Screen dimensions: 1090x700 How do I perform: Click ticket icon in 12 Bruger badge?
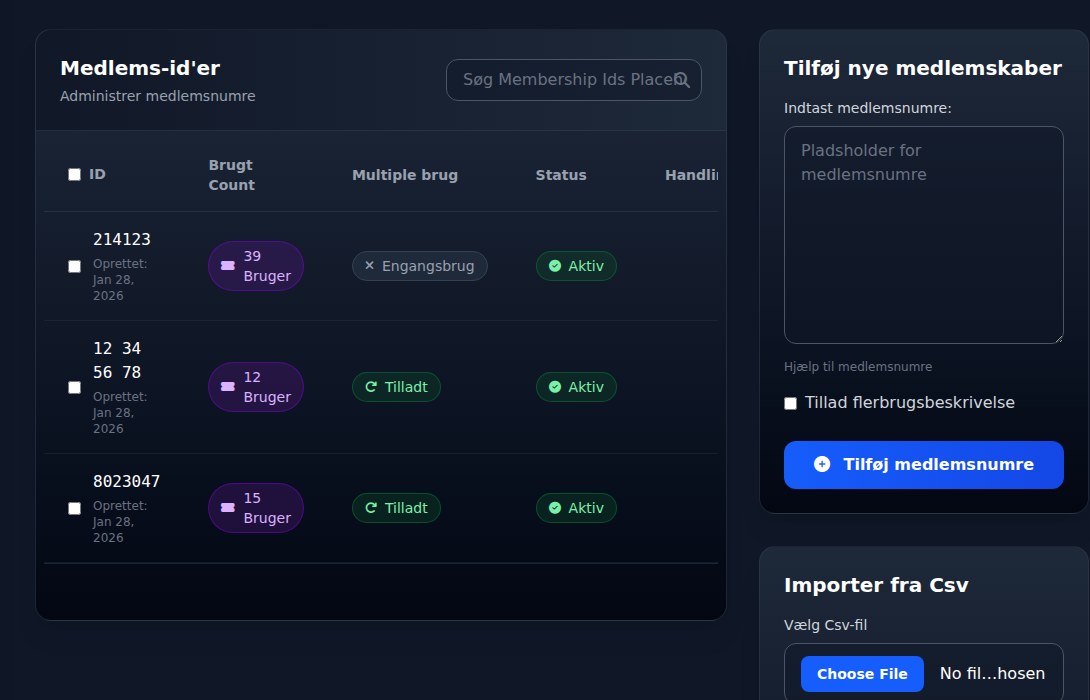click(x=227, y=386)
